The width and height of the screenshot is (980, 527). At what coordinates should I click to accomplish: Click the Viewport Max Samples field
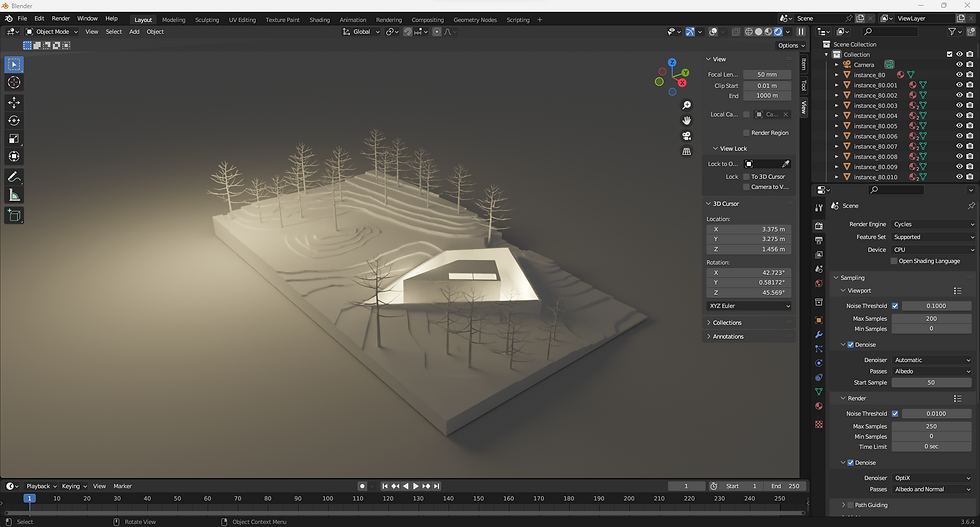click(x=932, y=318)
